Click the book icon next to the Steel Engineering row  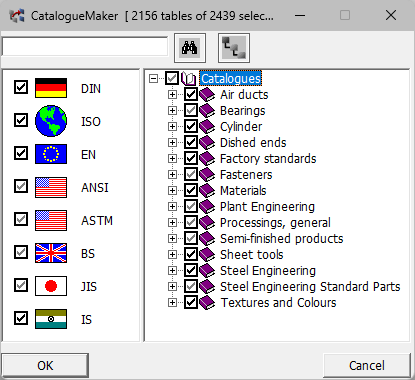click(207, 271)
